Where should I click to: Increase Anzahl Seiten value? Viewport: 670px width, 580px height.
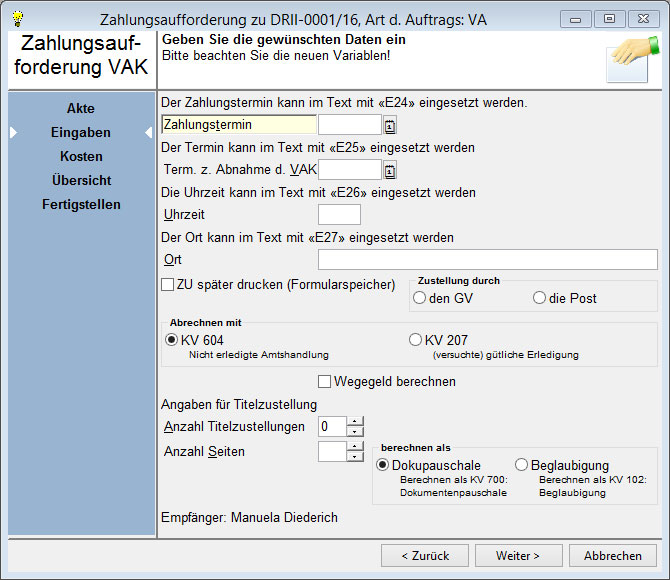pos(354,446)
